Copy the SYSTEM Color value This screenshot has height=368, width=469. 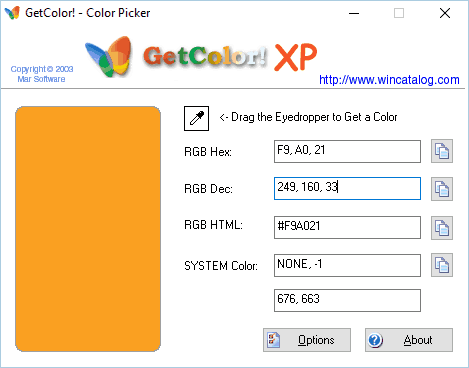[x=442, y=265]
